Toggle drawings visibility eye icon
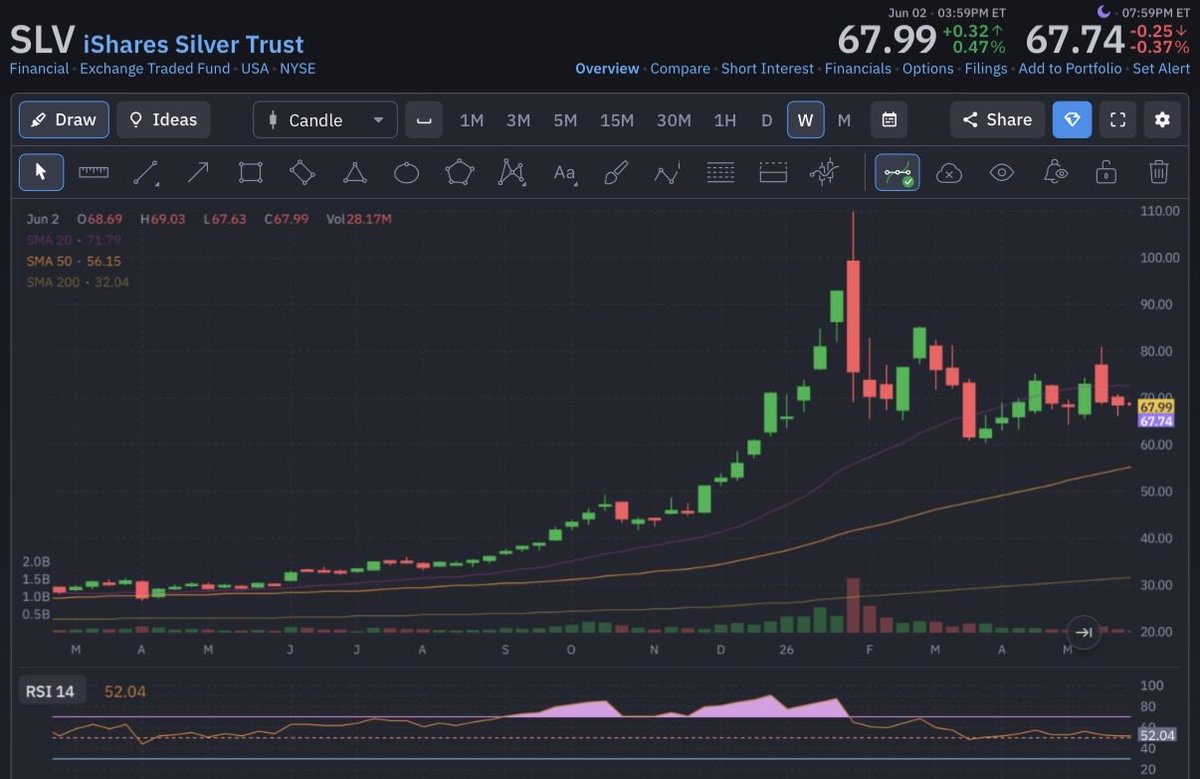The height and width of the screenshot is (779, 1200). point(1002,173)
